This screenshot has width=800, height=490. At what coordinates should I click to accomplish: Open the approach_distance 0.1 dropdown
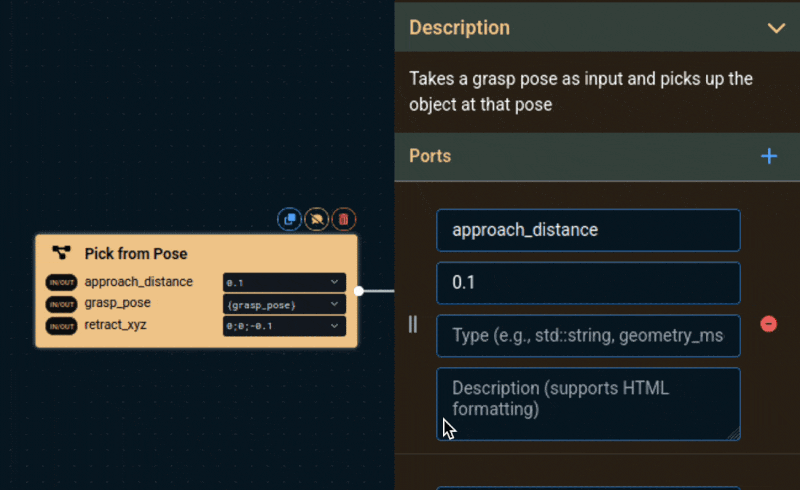284,282
